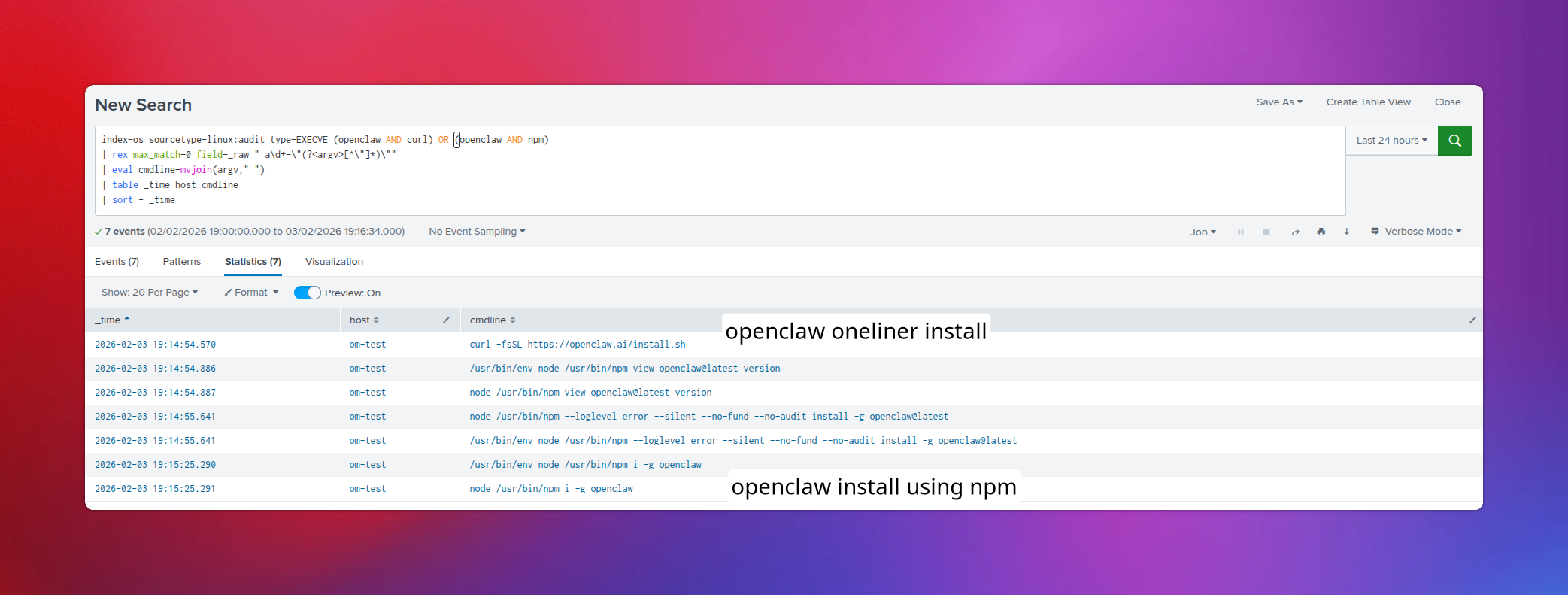Image resolution: width=1568 pixels, height=595 pixels.
Task: Click om-test host in the 19:15:25.291 row
Action: click(367, 489)
